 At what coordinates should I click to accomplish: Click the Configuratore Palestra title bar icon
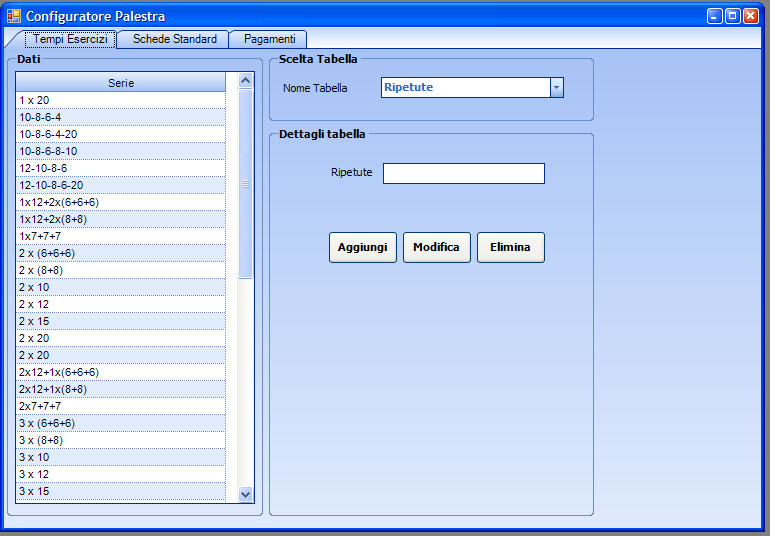tap(14, 16)
